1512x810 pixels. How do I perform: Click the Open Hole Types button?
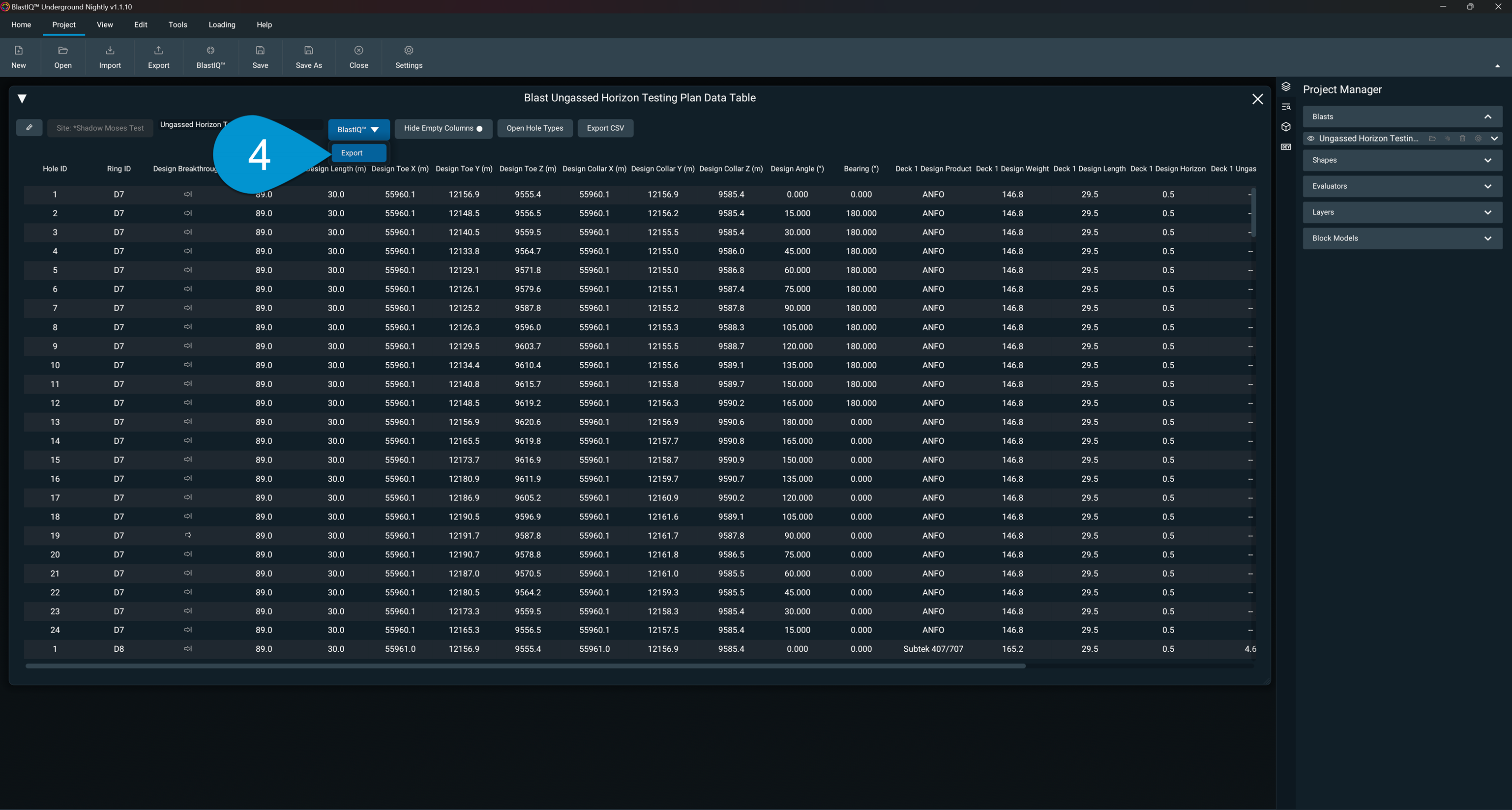click(x=534, y=128)
